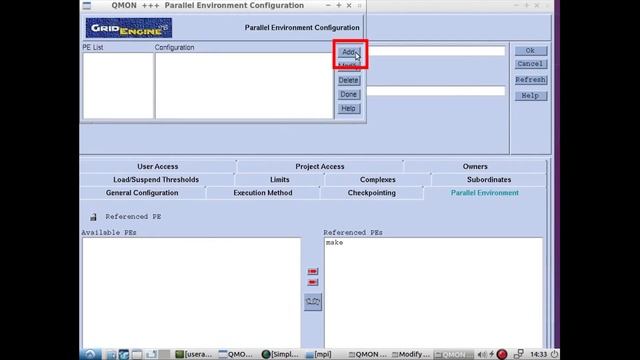640x360 pixels.
Task: Click the power lightning icon in tray
Action: click(x=492, y=354)
